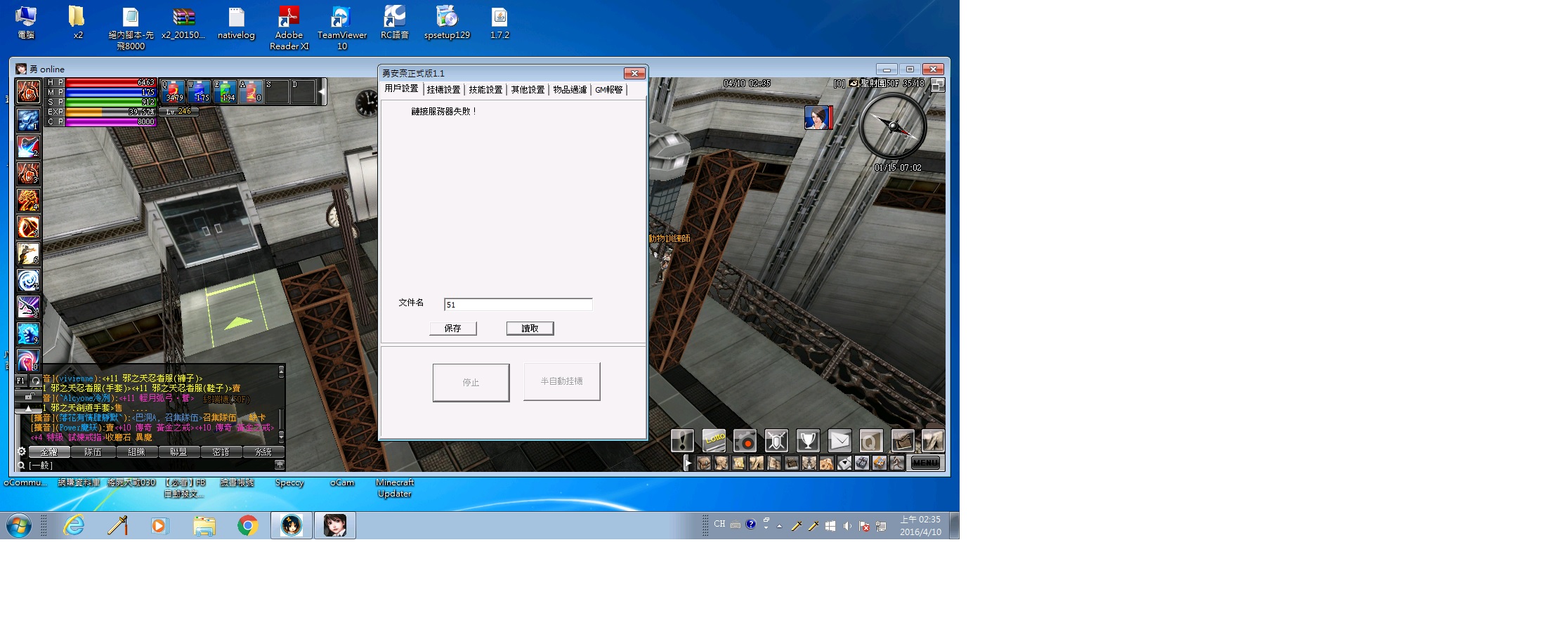This screenshot has width=1568, height=639.
Task: Toggle the 中 input language button in chat
Action: point(280,465)
